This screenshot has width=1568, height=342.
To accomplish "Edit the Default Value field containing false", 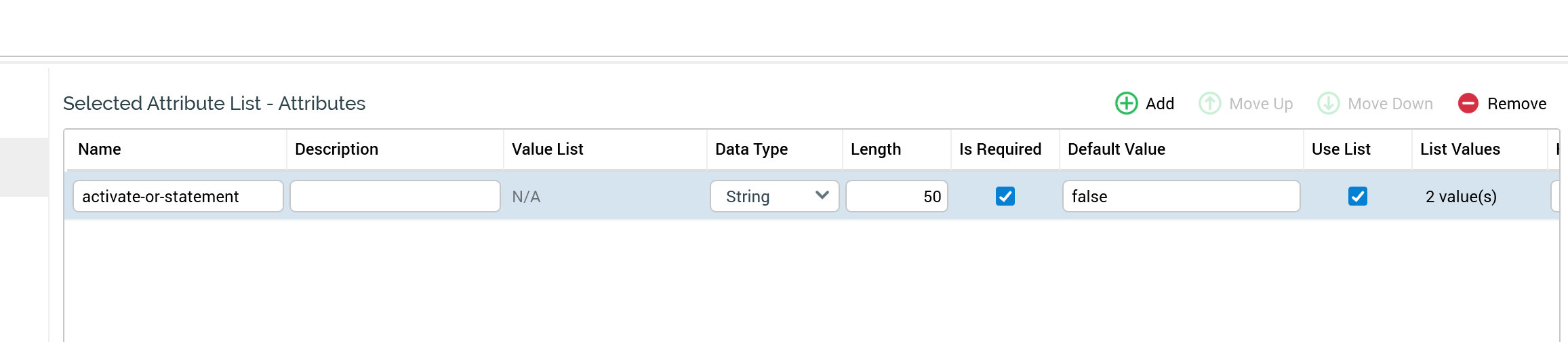I will (x=1180, y=196).
